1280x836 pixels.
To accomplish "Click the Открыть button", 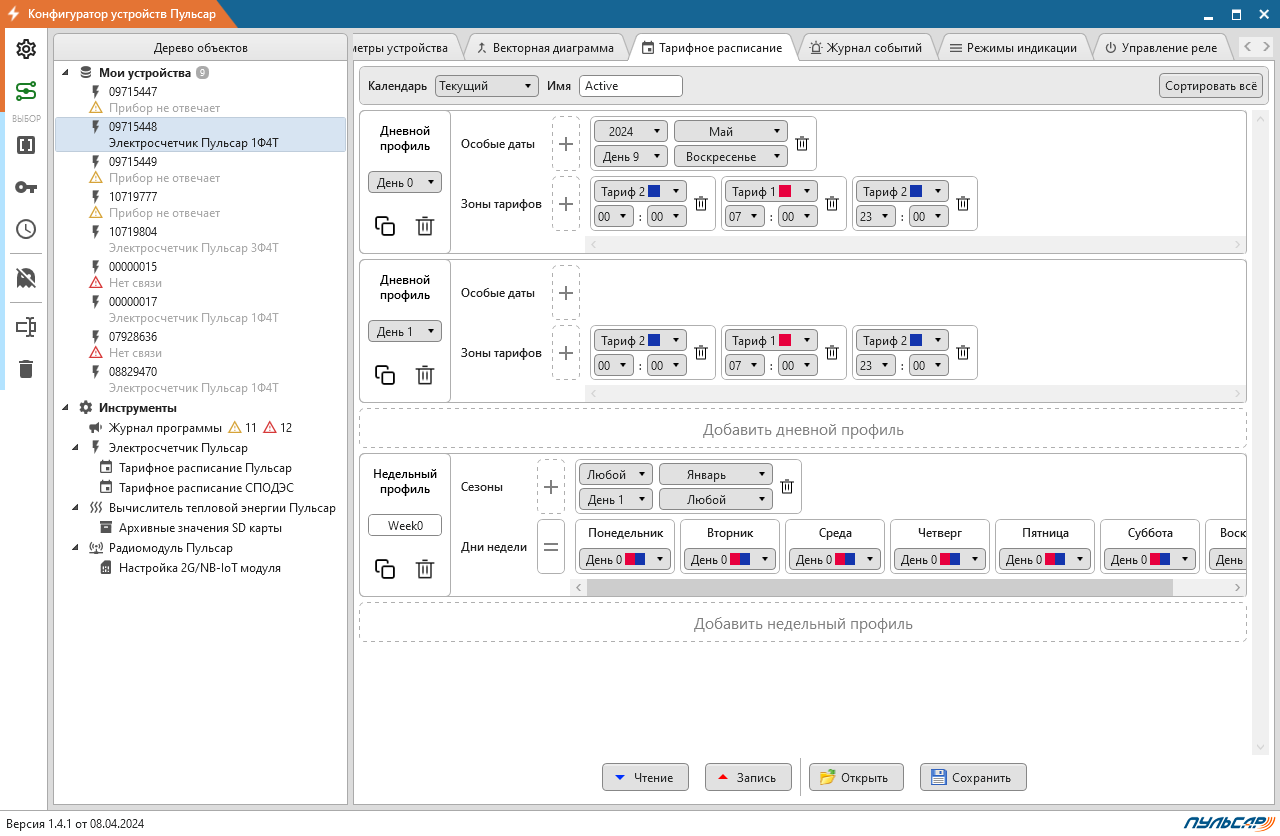I will point(856,777).
